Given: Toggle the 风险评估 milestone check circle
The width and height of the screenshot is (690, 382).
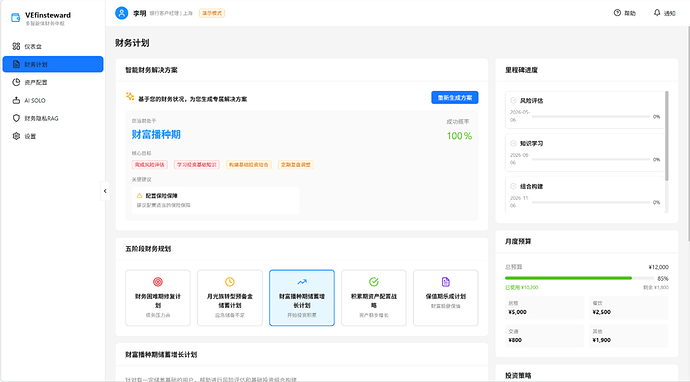Looking at the screenshot, I should (x=513, y=100).
